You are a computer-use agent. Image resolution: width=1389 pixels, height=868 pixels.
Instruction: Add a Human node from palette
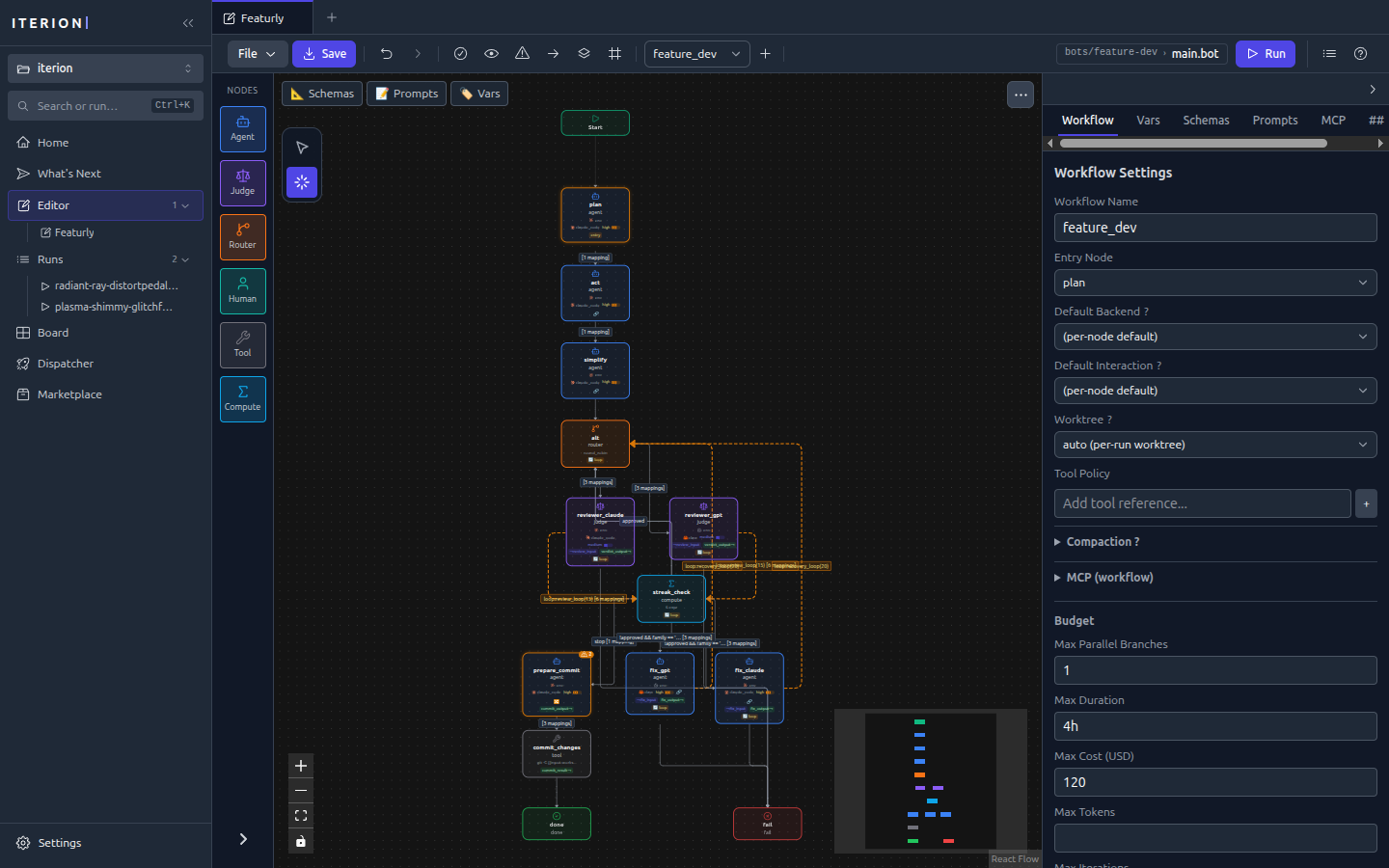[242, 290]
